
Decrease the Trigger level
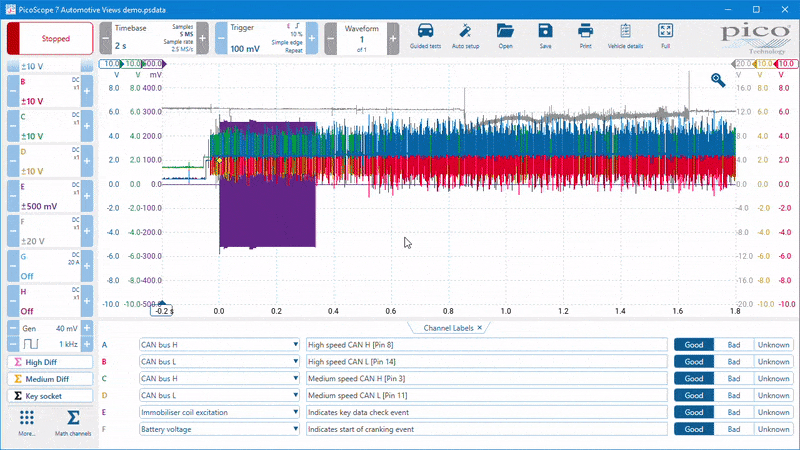click(221, 38)
